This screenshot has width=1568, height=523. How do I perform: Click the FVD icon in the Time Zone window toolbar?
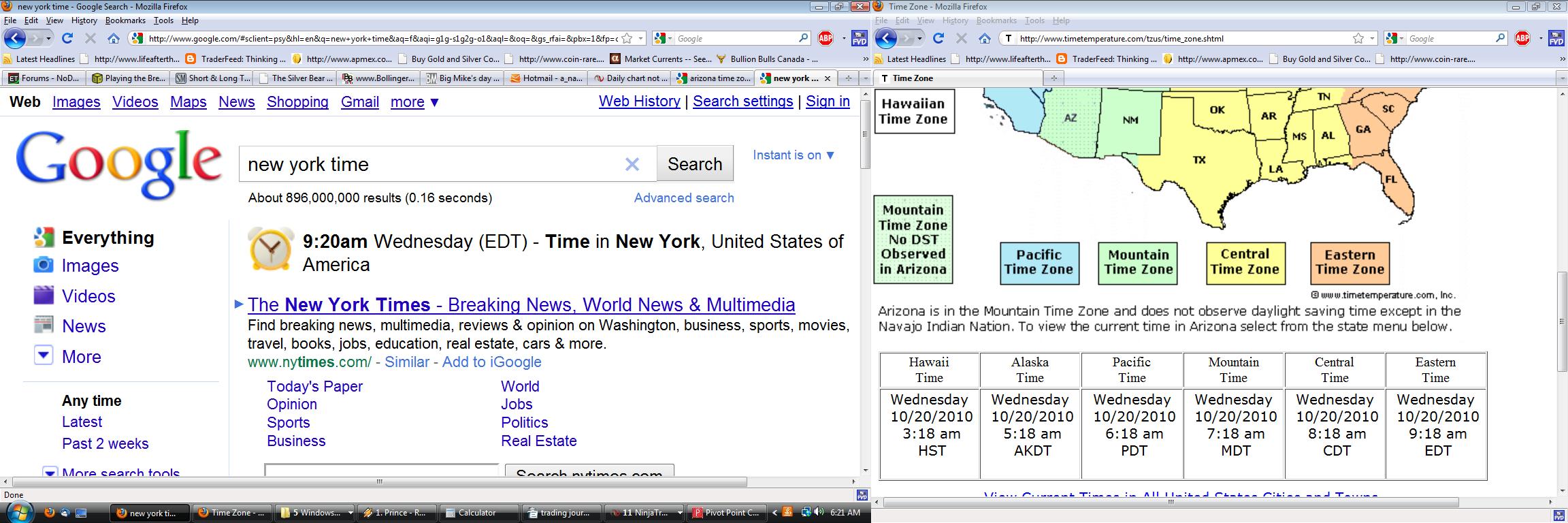(x=1556, y=38)
